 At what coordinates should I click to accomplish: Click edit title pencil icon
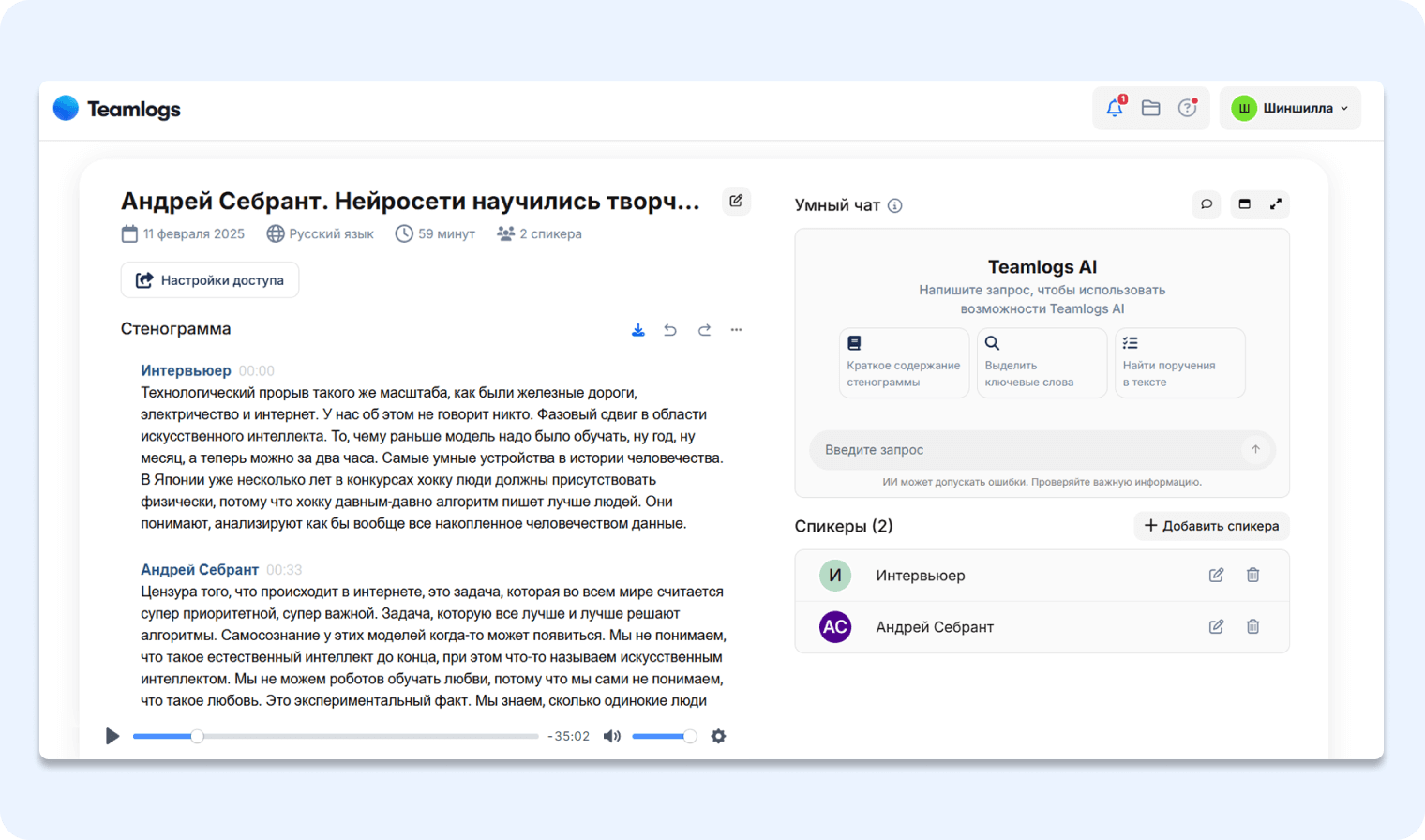coord(736,201)
